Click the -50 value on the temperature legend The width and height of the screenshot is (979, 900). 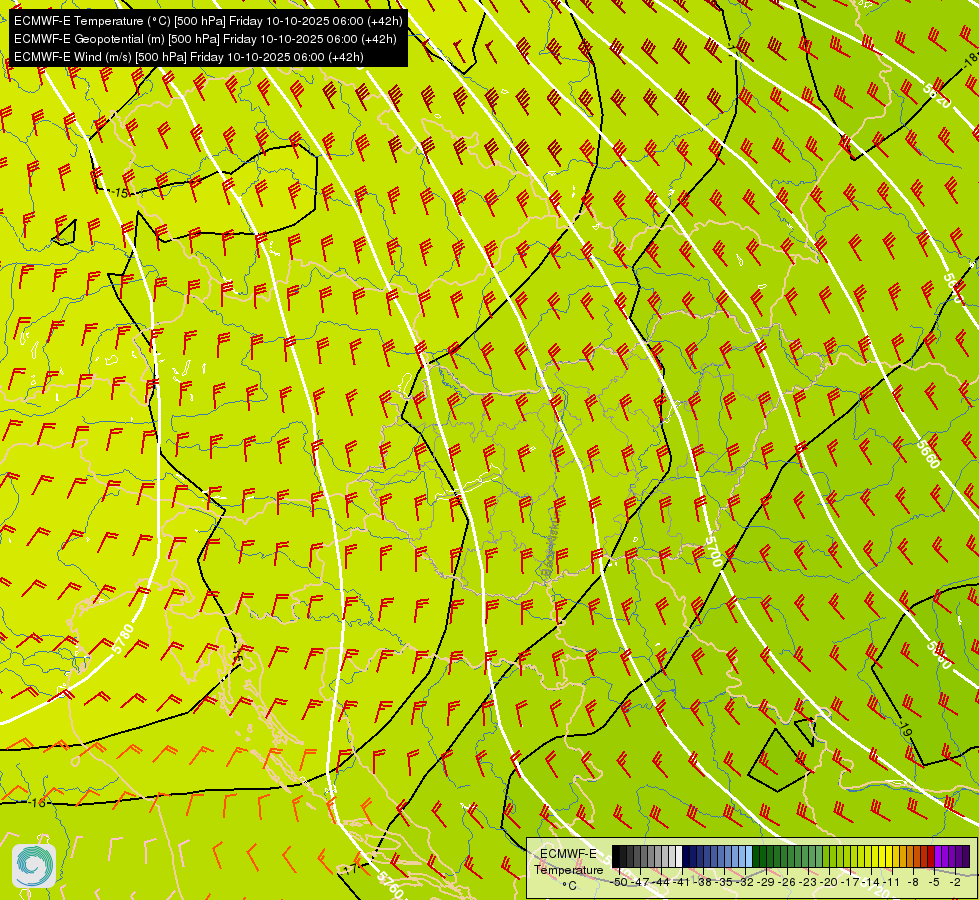(620, 882)
